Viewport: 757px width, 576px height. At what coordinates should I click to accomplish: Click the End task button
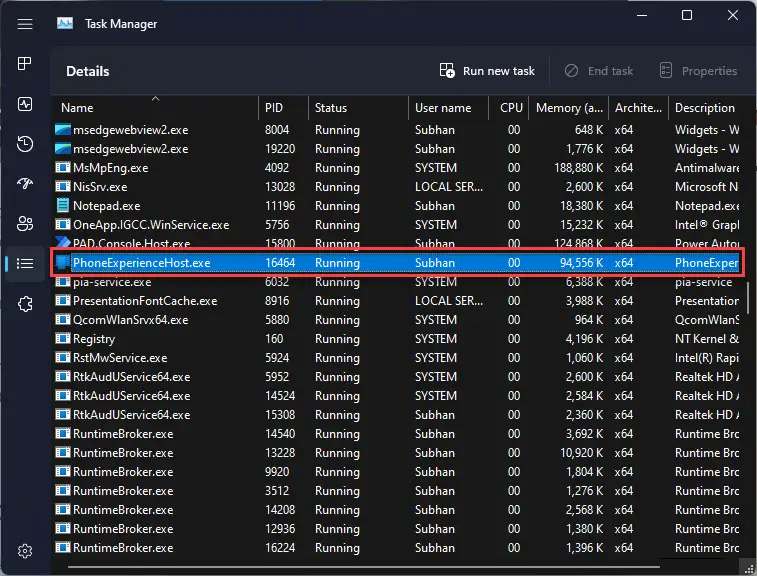tap(599, 71)
